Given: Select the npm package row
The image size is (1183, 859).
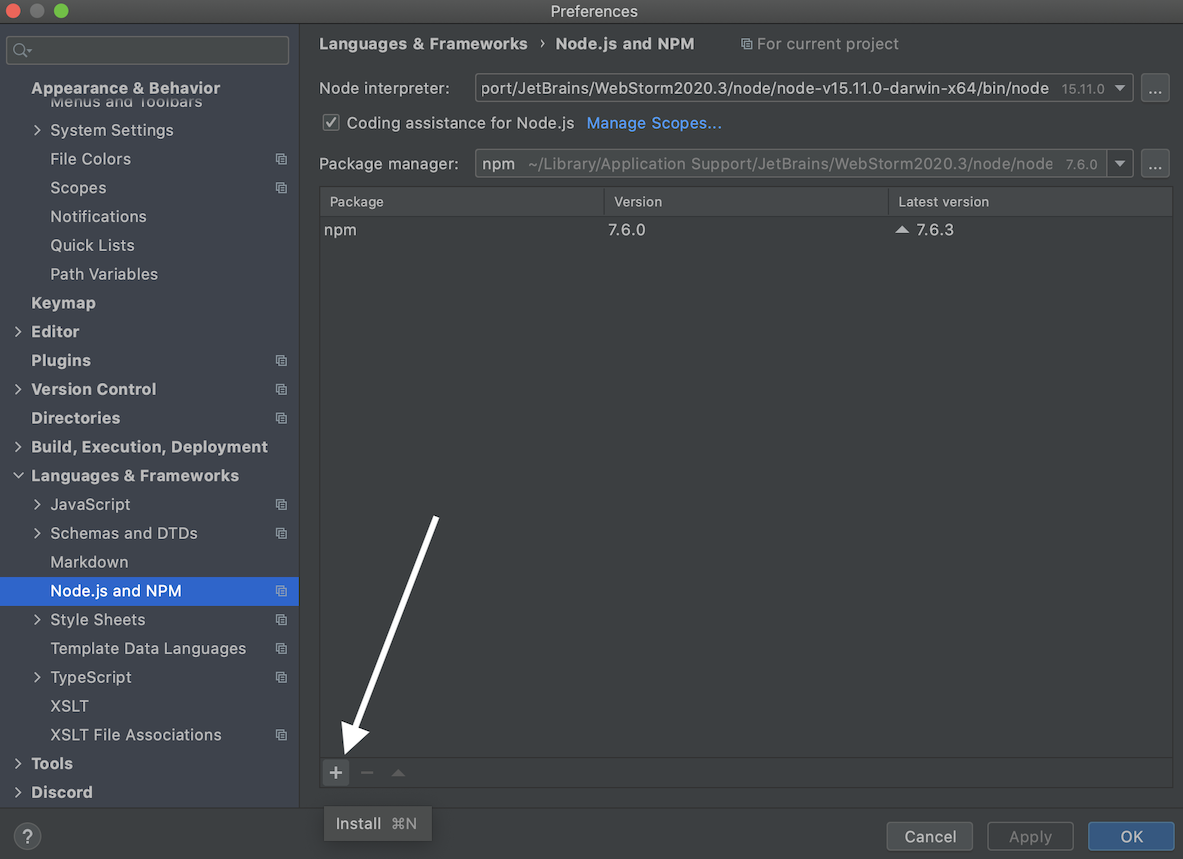Looking at the screenshot, I should (745, 230).
